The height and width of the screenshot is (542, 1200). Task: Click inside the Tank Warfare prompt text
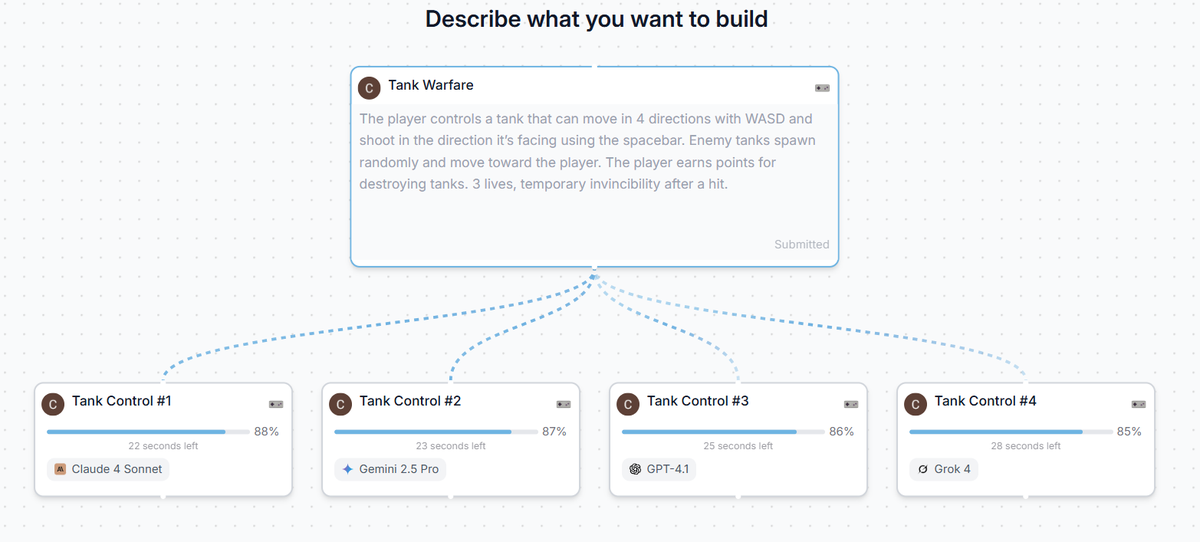(587, 151)
